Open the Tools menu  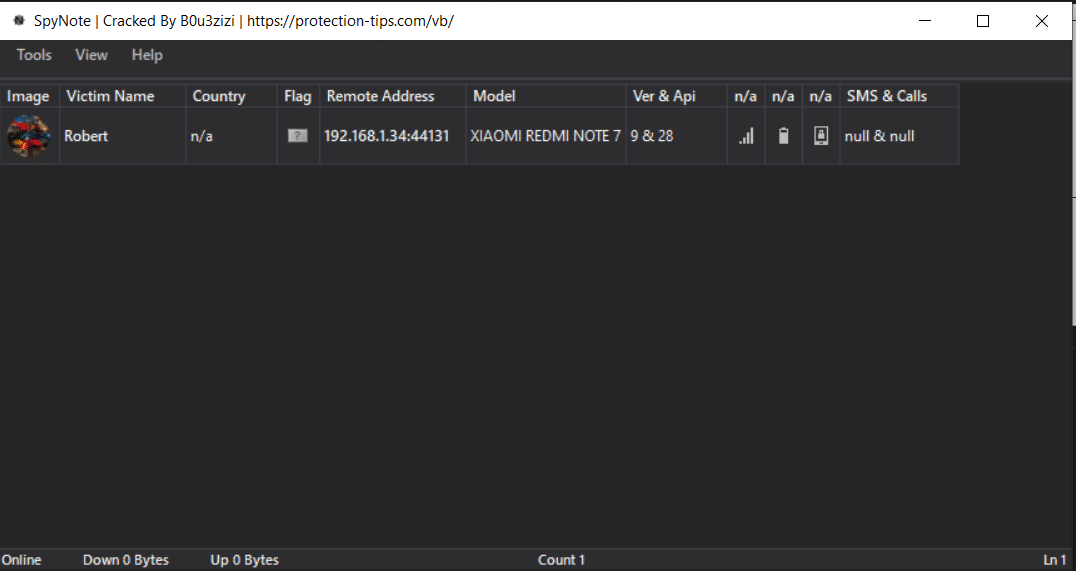[x=34, y=55]
